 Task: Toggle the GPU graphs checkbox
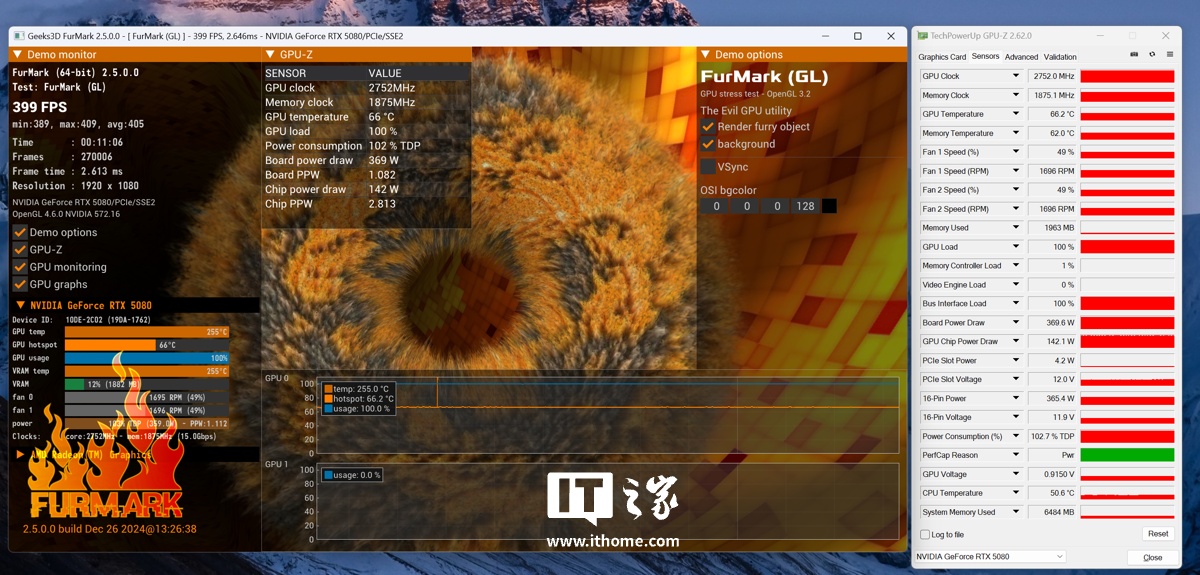click(x=20, y=284)
